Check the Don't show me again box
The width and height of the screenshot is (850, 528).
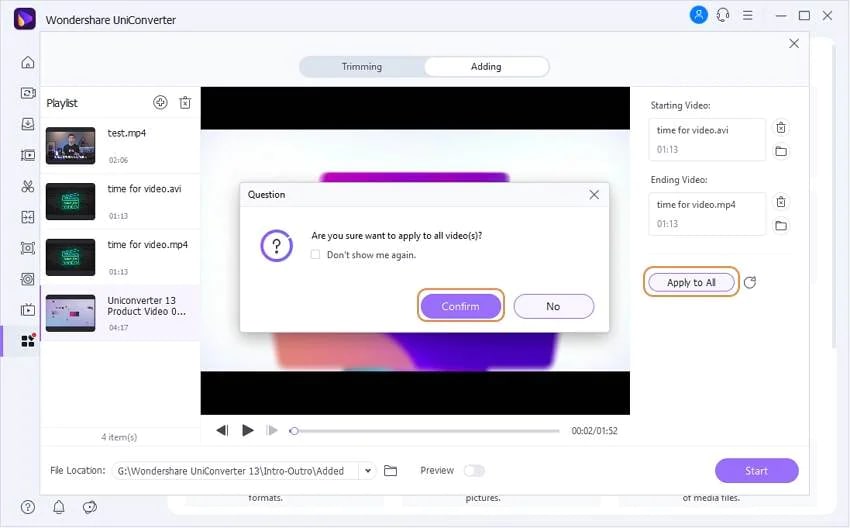(x=315, y=254)
